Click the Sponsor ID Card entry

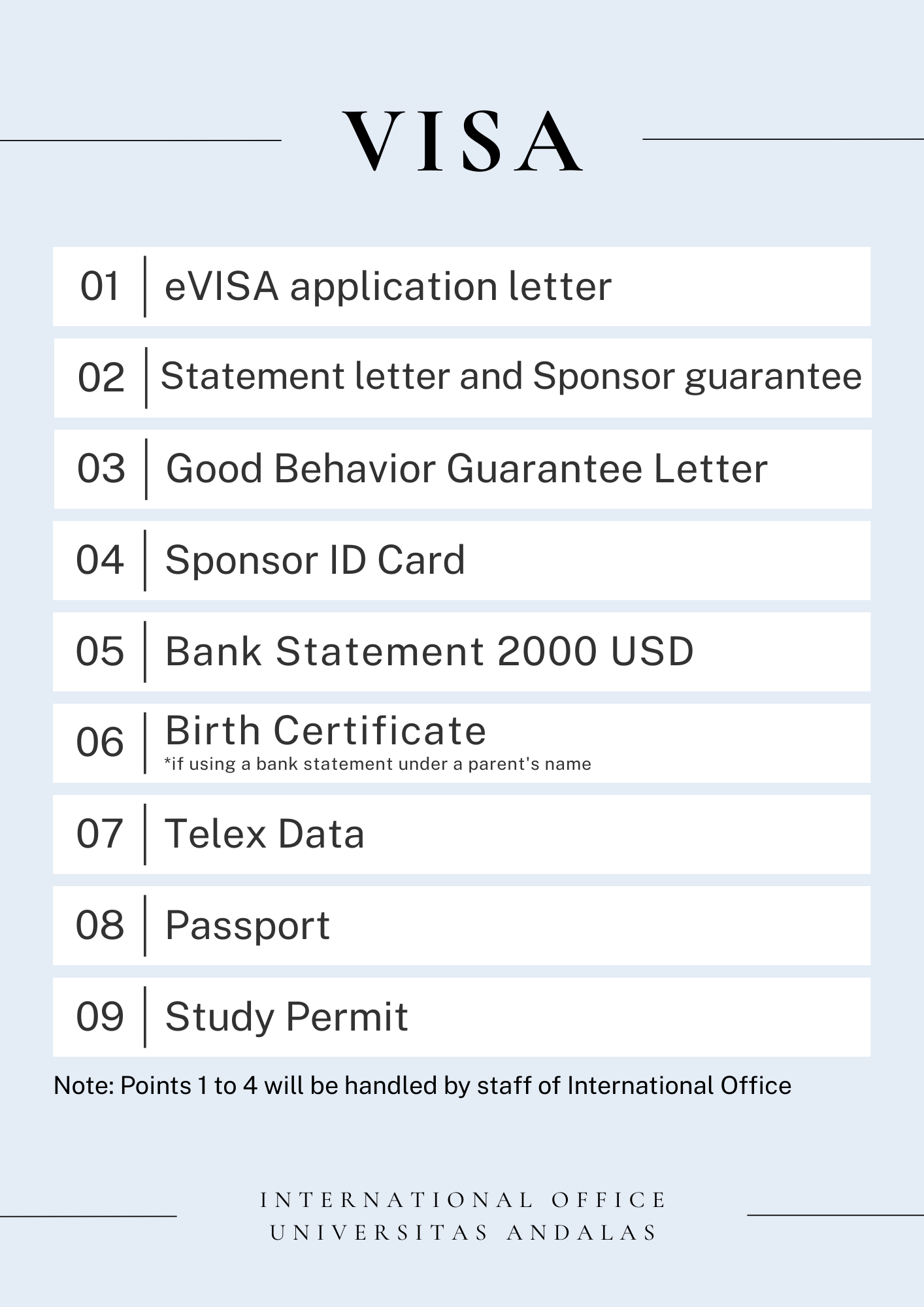tap(315, 561)
